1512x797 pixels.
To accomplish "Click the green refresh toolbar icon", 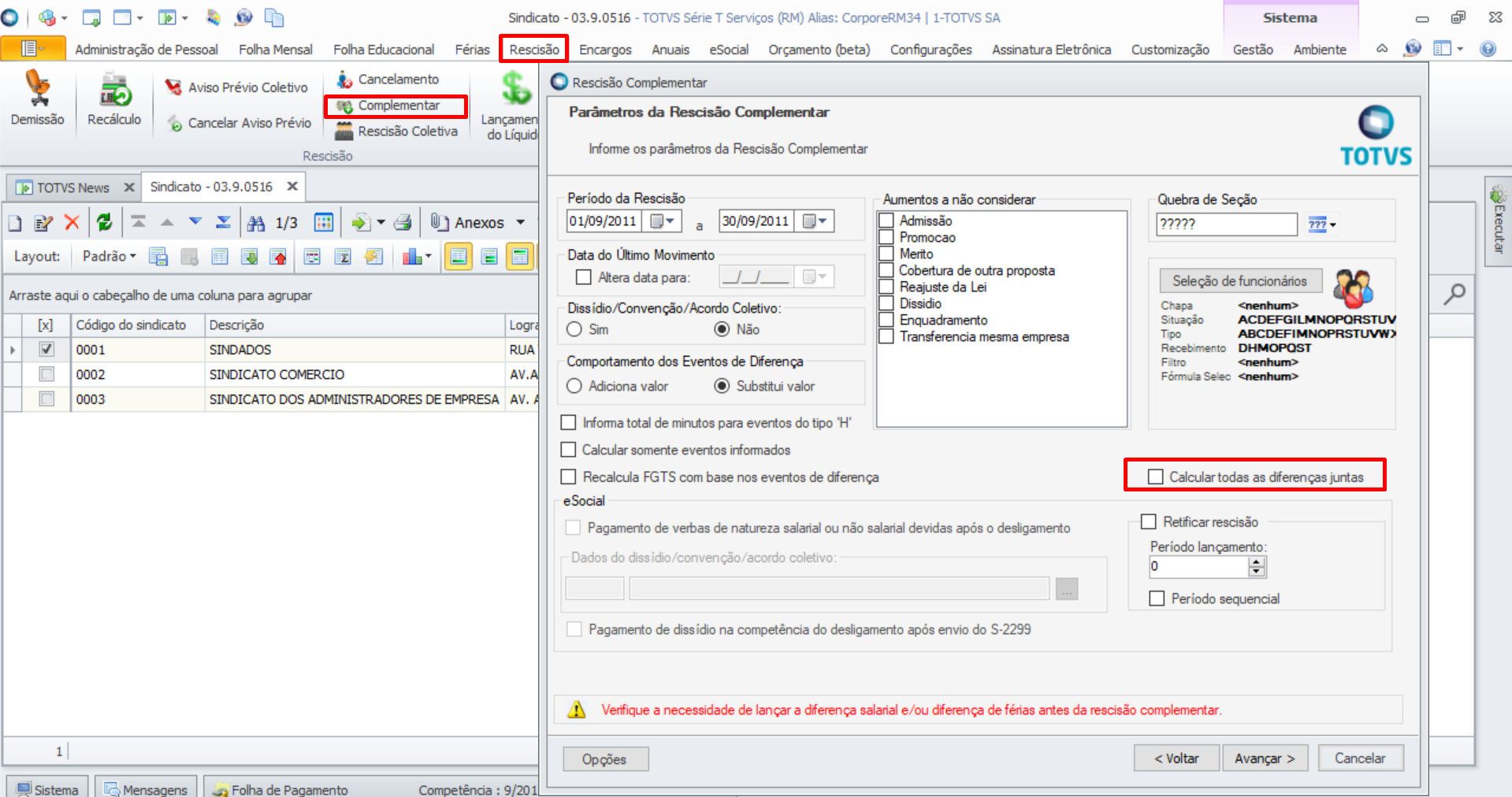I will 104,223.
